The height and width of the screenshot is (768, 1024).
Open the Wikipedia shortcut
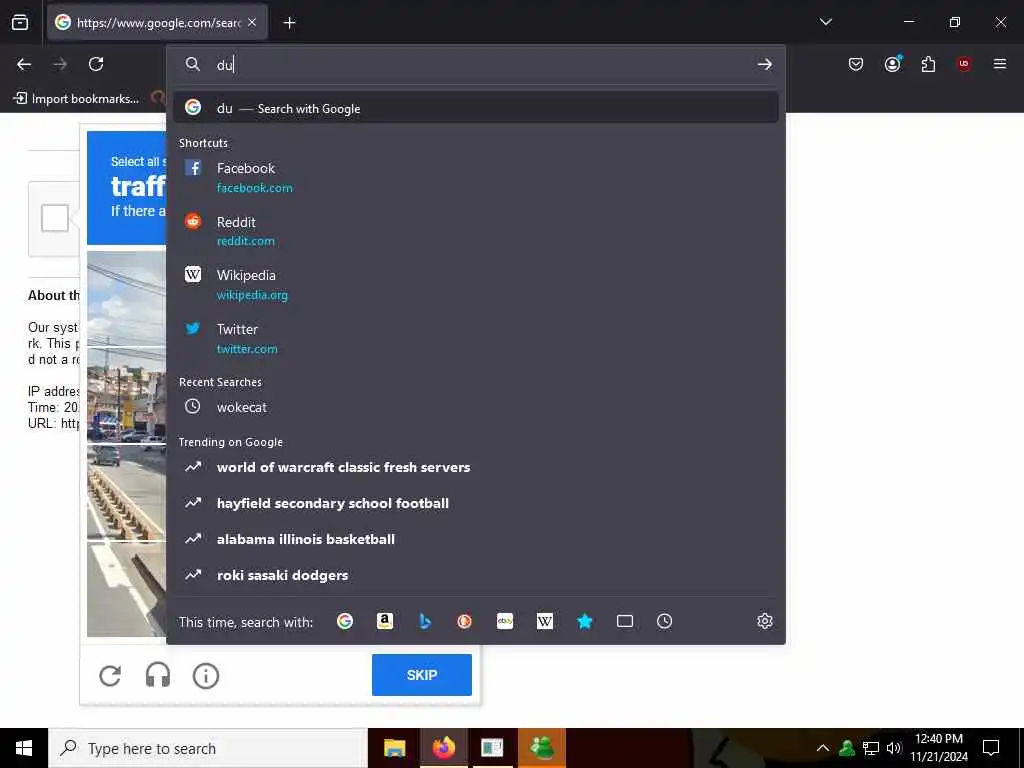475,284
